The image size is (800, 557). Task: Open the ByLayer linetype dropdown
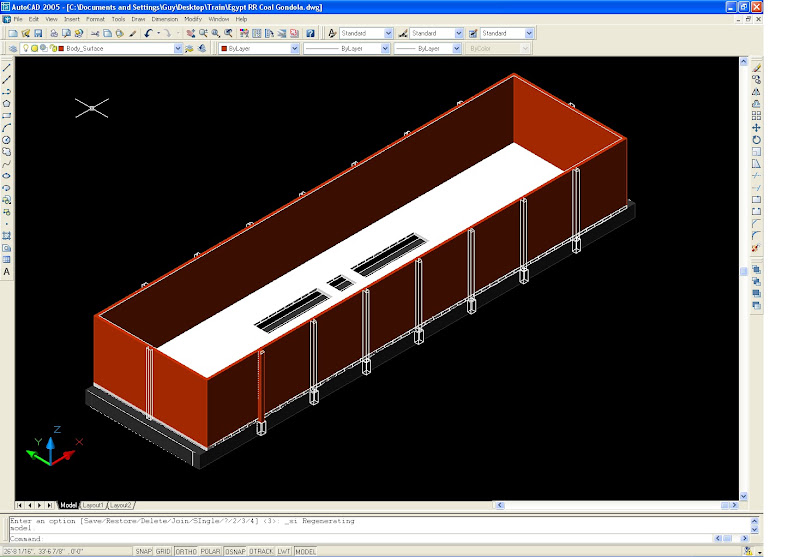click(385, 48)
